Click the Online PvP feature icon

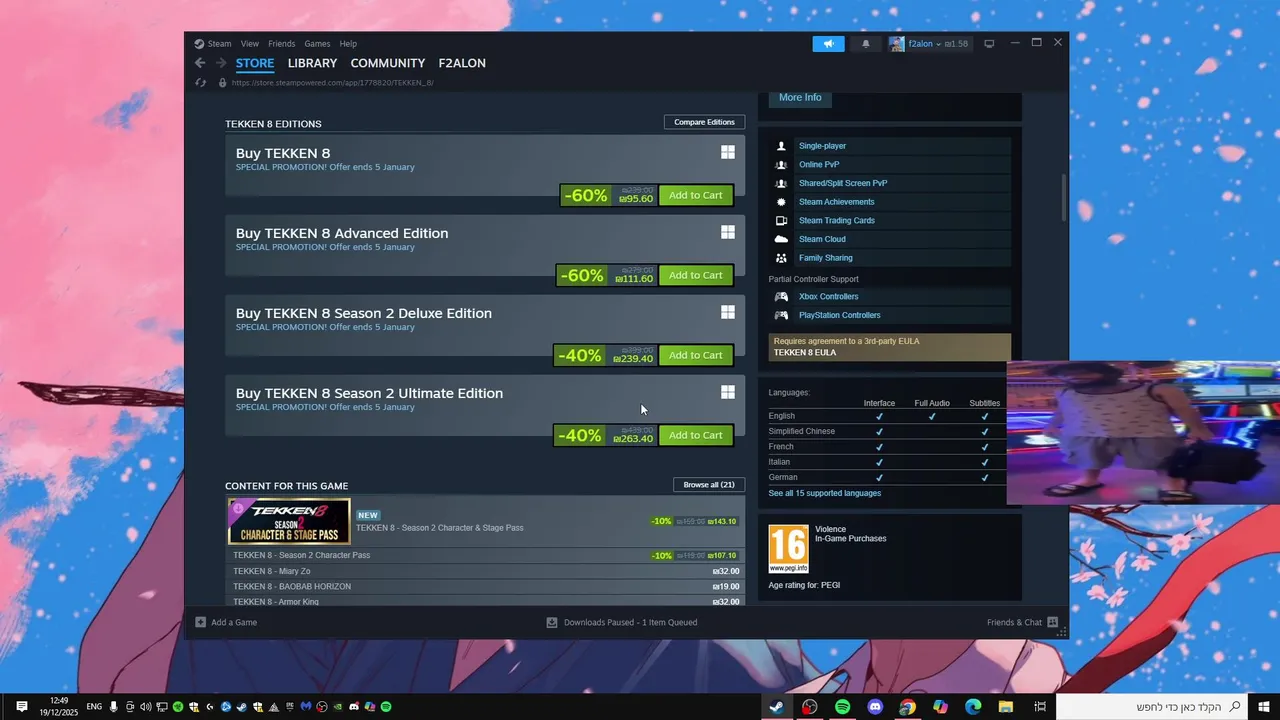[781, 165]
